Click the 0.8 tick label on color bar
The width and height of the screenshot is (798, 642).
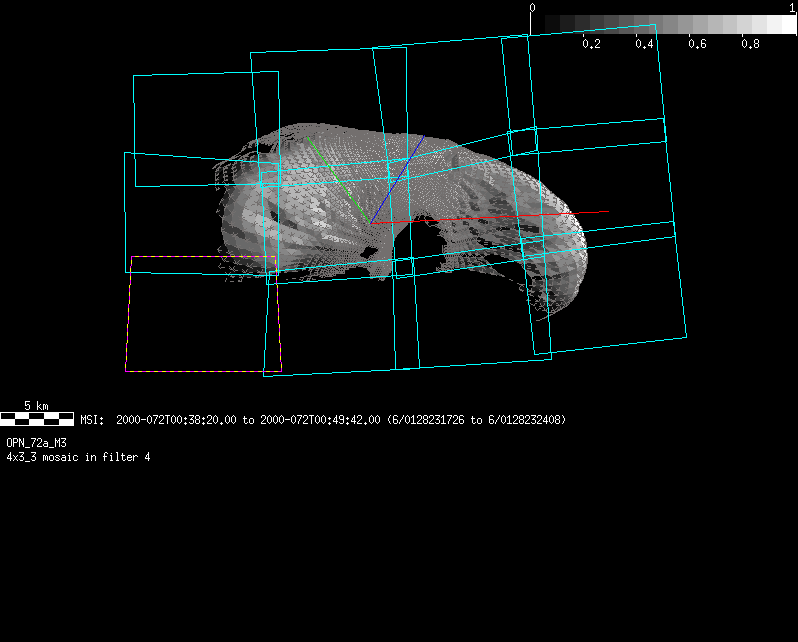click(750, 44)
